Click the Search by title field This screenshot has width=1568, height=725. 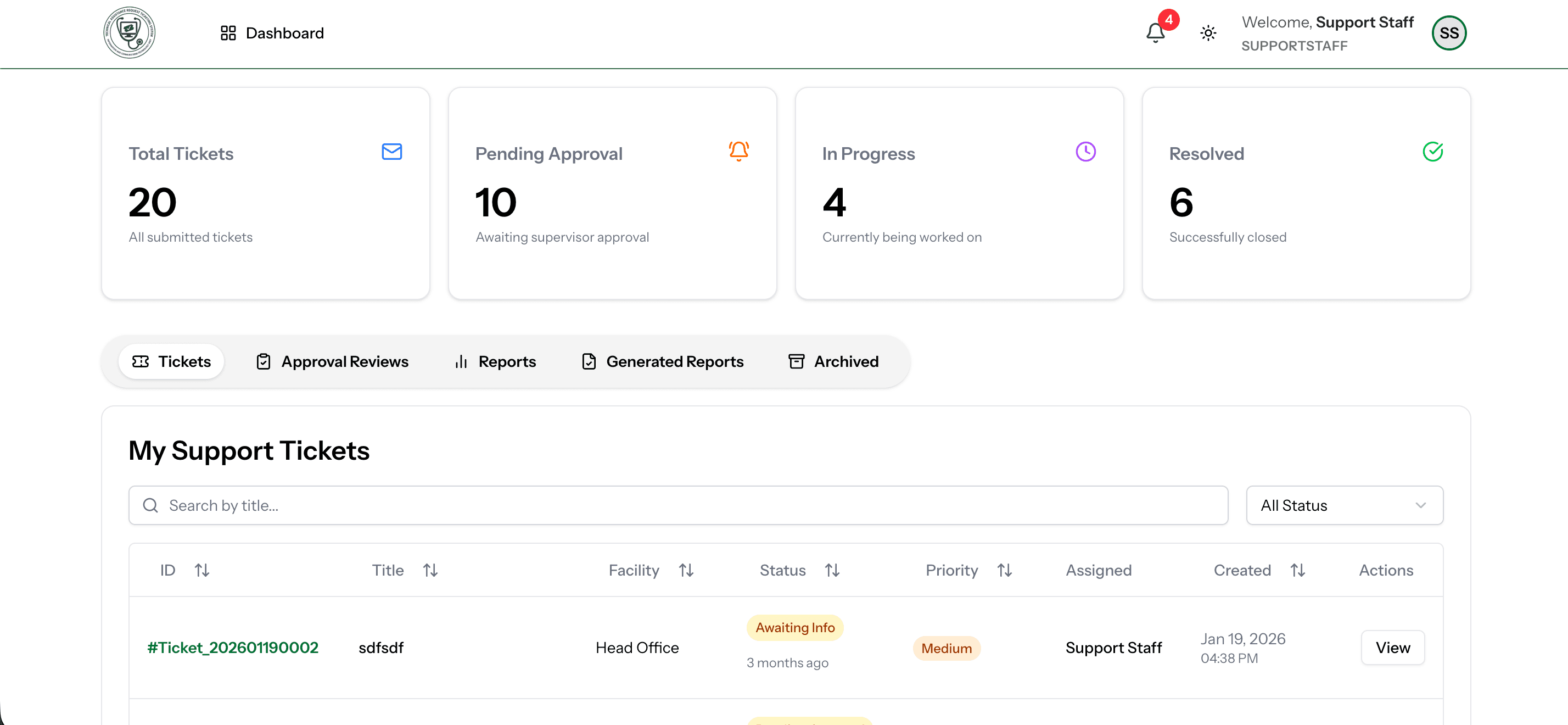pos(678,505)
